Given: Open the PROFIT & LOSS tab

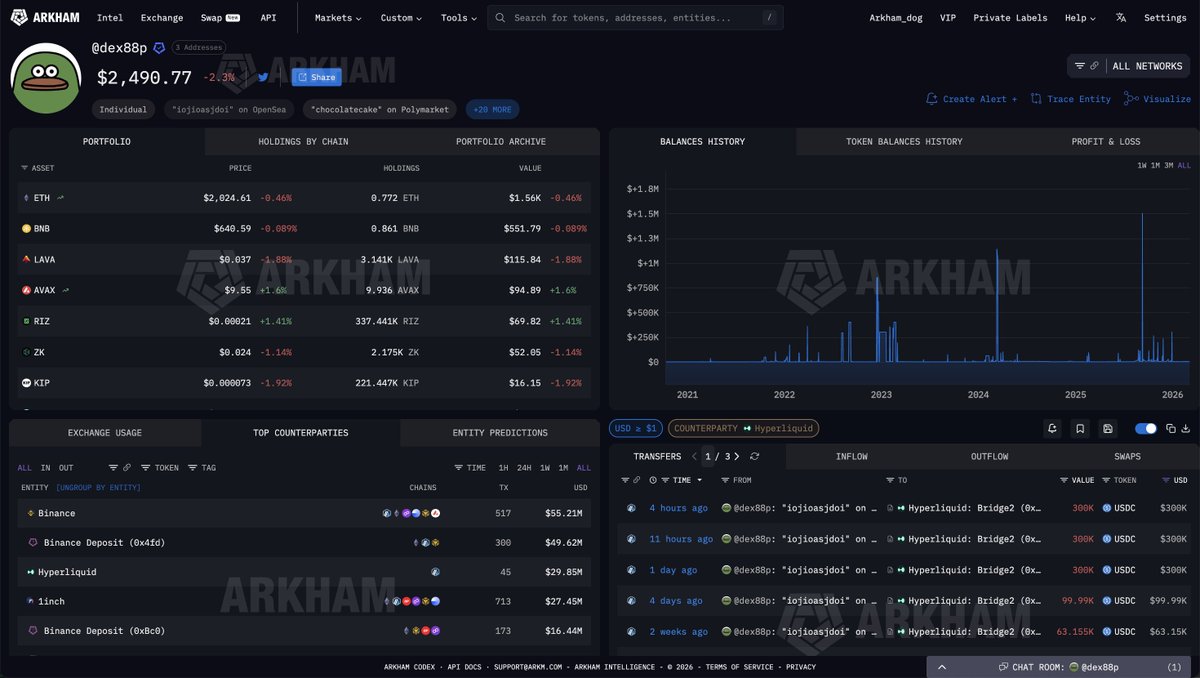Looking at the screenshot, I should pos(1105,141).
